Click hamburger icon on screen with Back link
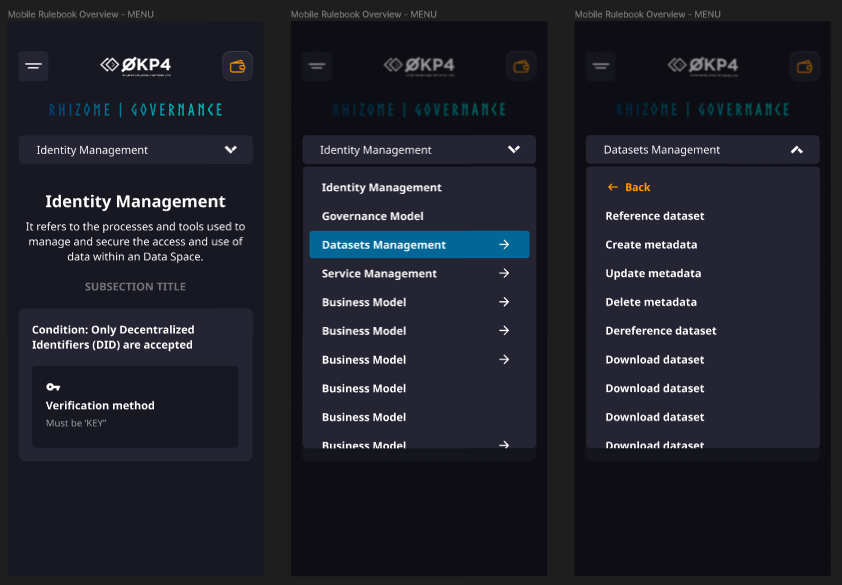The width and height of the screenshot is (842, 585). pyautogui.click(x=600, y=66)
